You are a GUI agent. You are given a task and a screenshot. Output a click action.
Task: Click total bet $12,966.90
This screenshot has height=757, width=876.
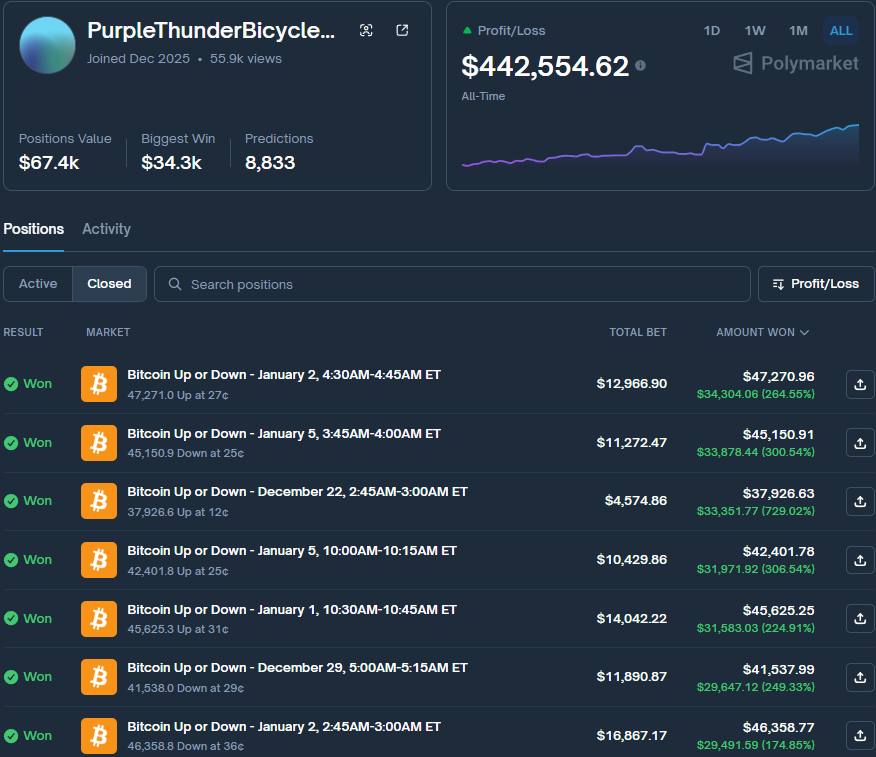631,384
